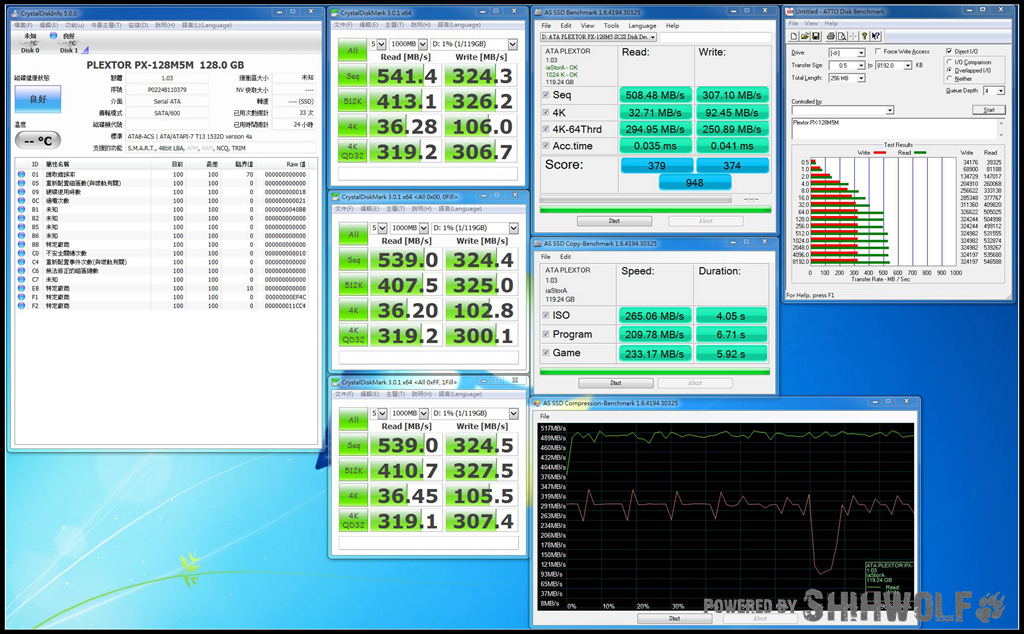
Task: Toggle the Program checkbox in Copy-Benchmark
Action: pyautogui.click(x=546, y=334)
